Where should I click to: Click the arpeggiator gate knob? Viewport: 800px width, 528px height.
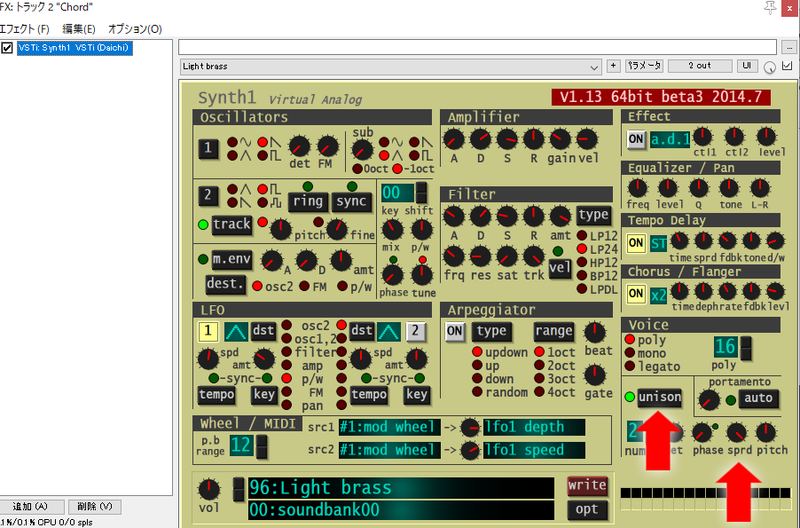(594, 375)
